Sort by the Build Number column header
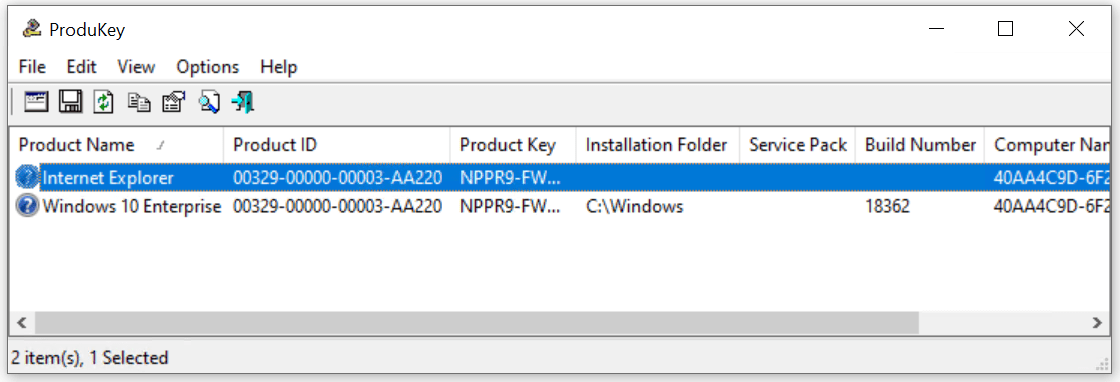1120x382 pixels. click(920, 145)
